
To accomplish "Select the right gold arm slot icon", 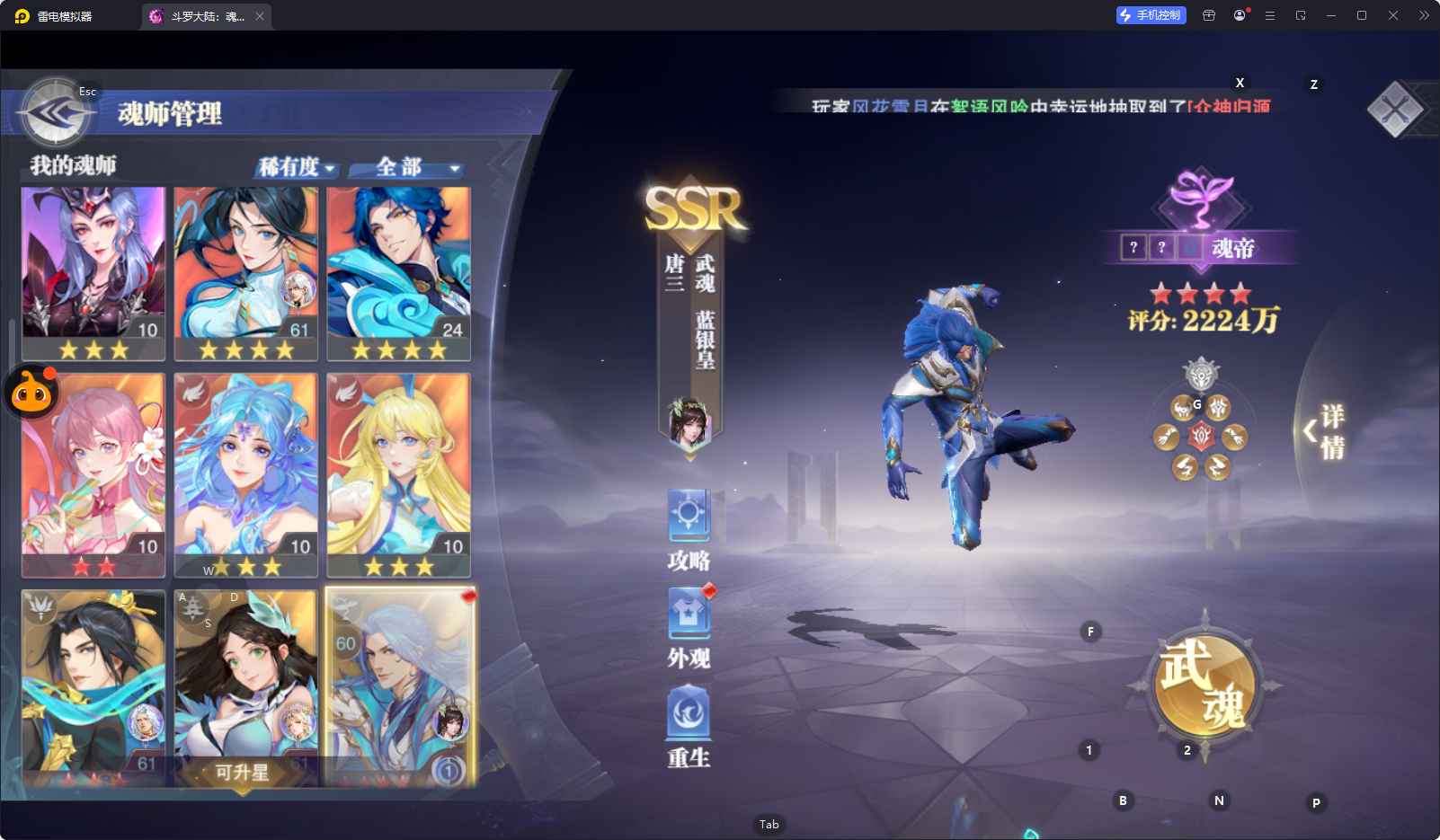I will point(1235,438).
